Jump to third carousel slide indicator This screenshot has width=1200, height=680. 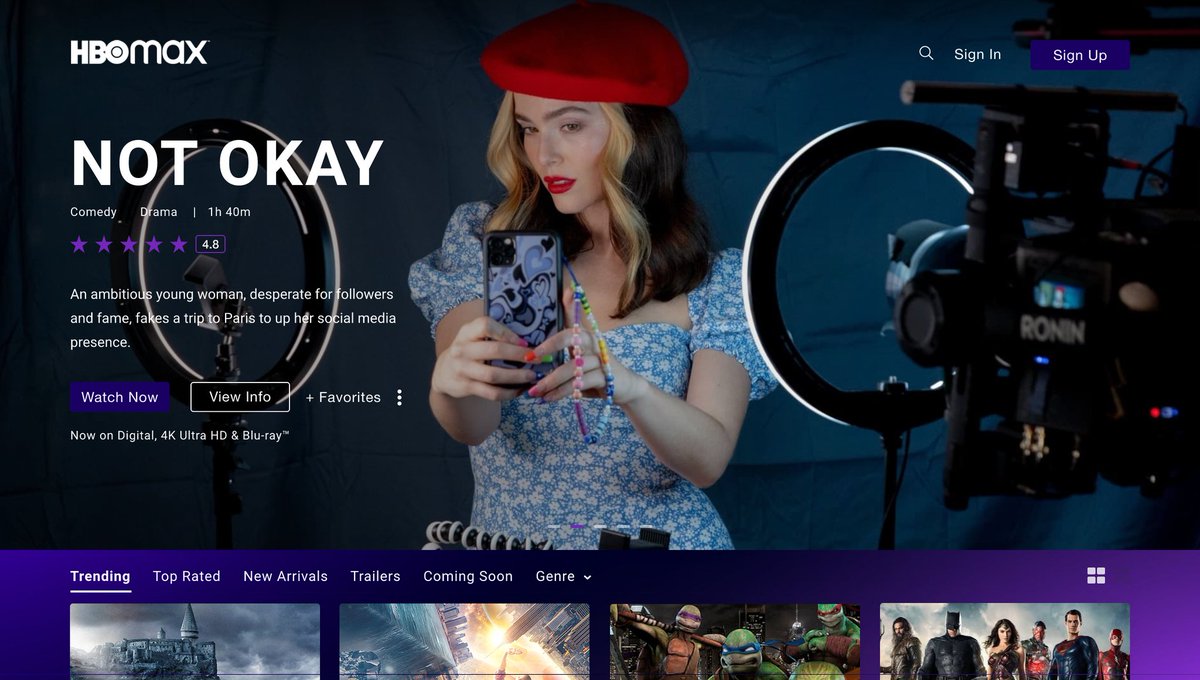599,526
